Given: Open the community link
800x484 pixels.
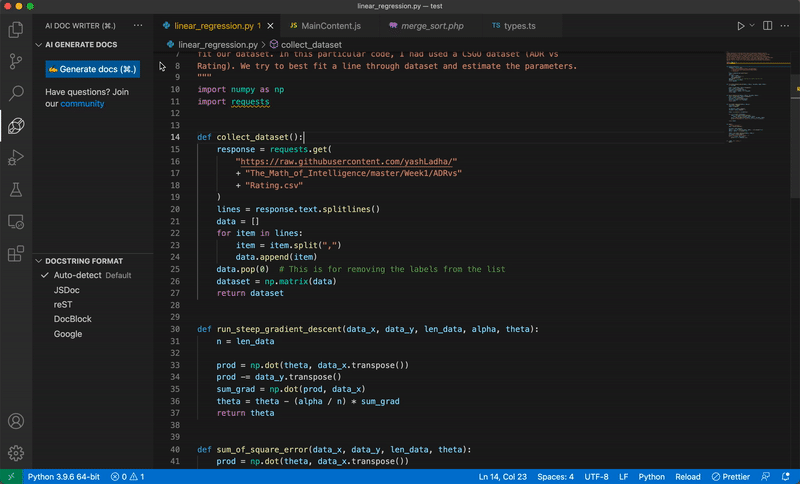Looking at the screenshot, I should point(82,104).
